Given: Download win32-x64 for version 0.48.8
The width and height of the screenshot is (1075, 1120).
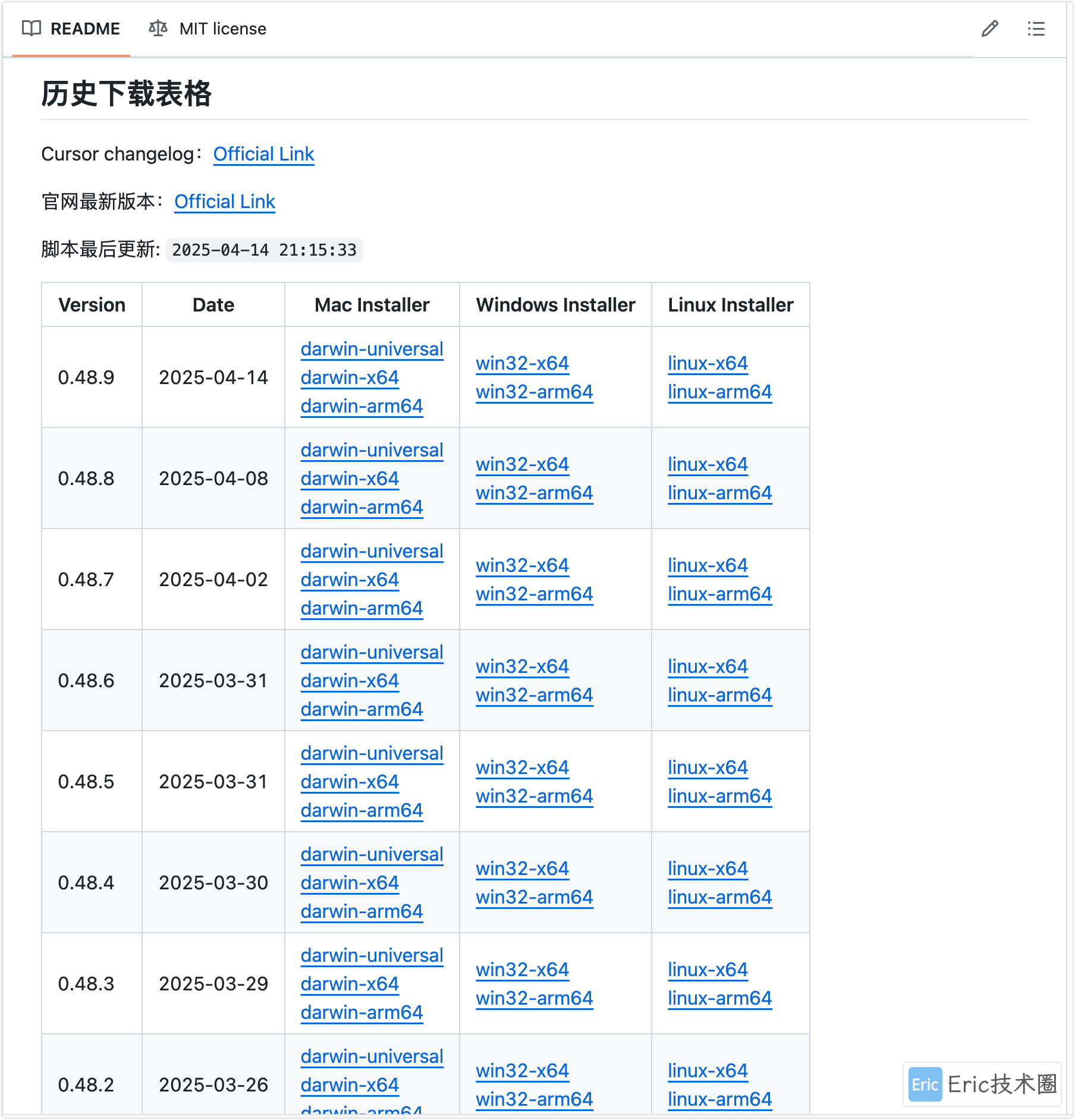Looking at the screenshot, I should click(x=522, y=464).
